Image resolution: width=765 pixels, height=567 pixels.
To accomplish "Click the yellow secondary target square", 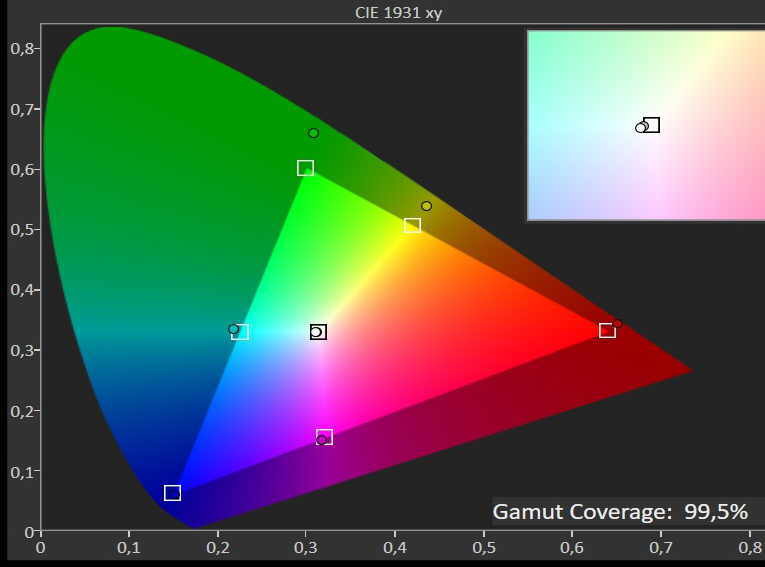I will pyautogui.click(x=412, y=226).
